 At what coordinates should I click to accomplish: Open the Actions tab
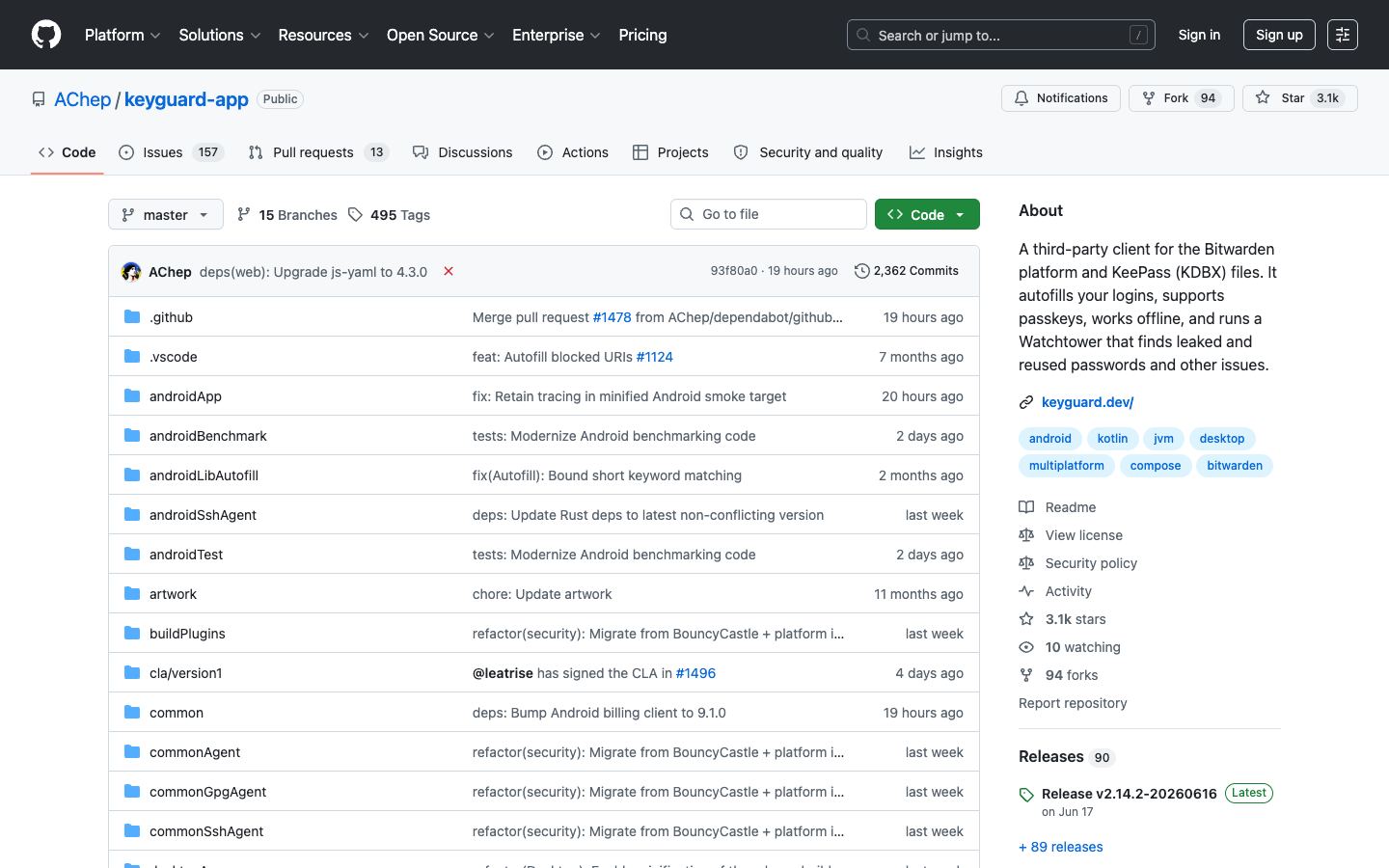(573, 152)
